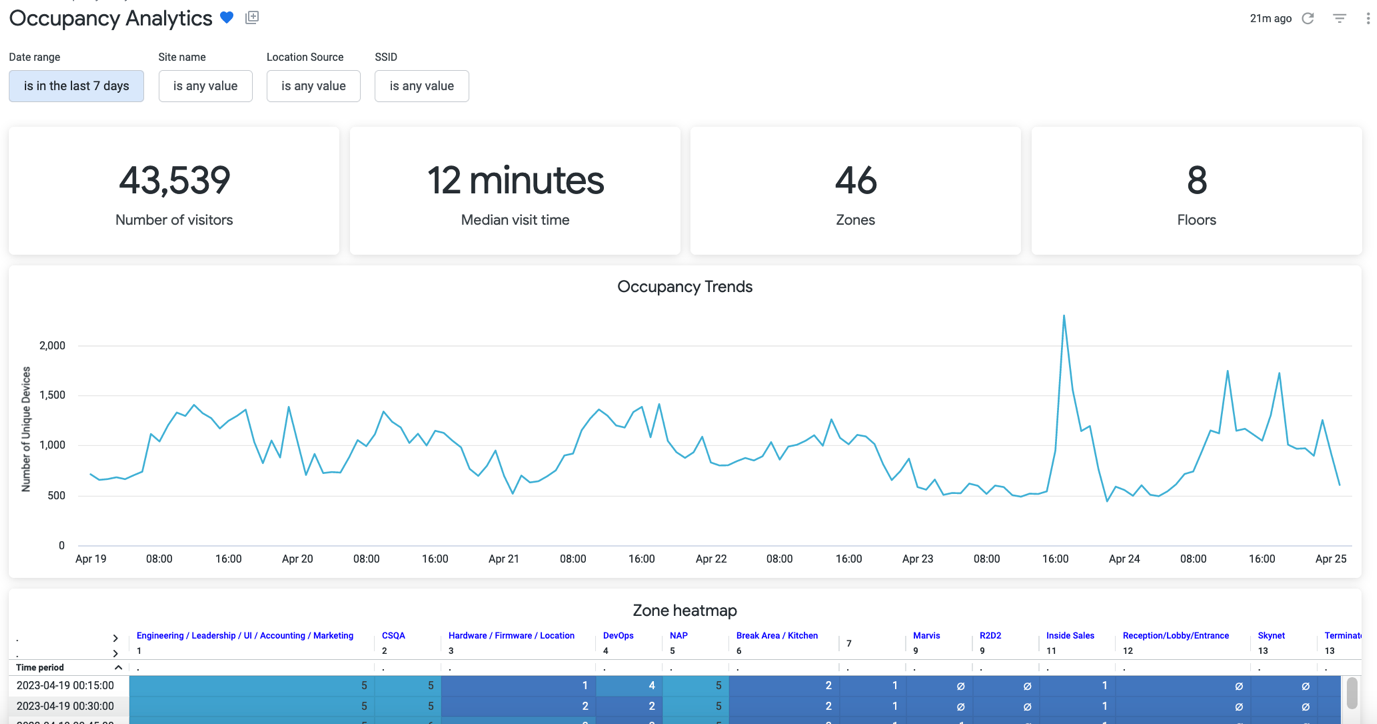Click the Number of visitors tile

(x=174, y=191)
